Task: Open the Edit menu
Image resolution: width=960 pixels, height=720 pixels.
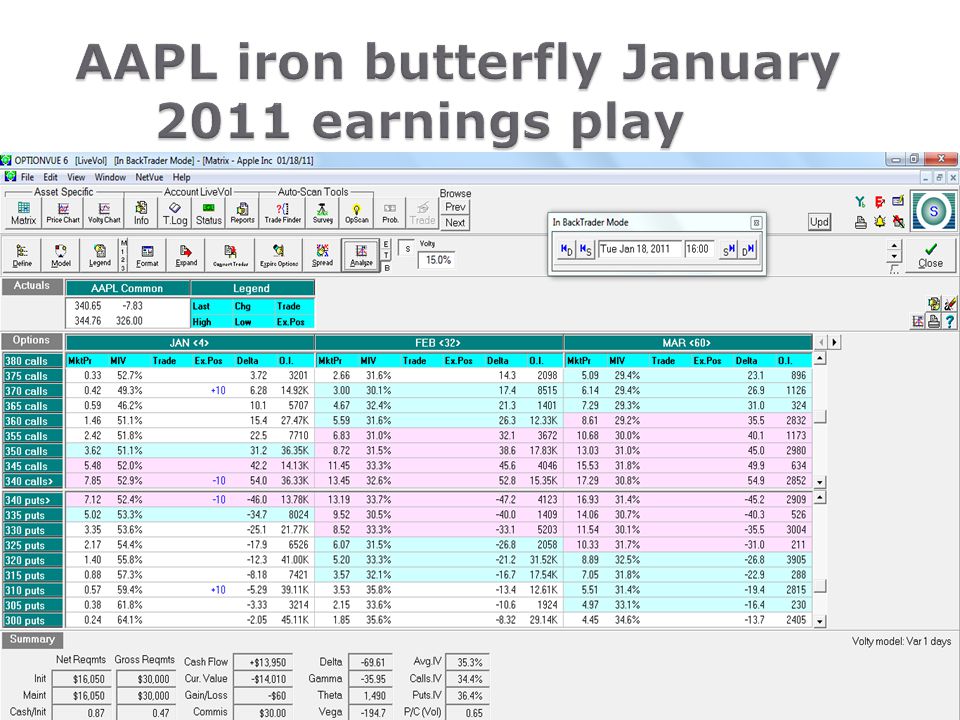Action: tap(50, 177)
